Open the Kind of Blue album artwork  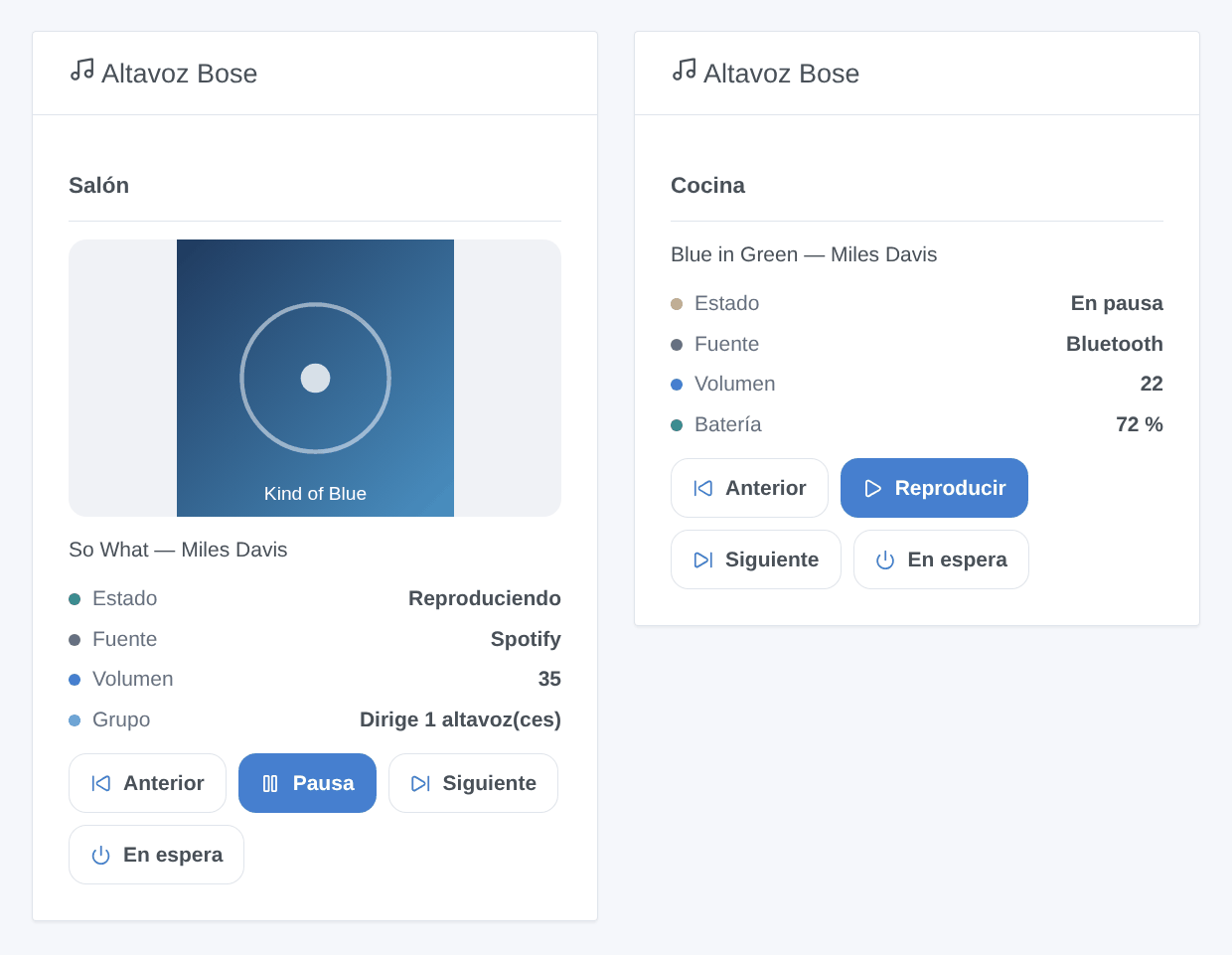[x=315, y=378]
